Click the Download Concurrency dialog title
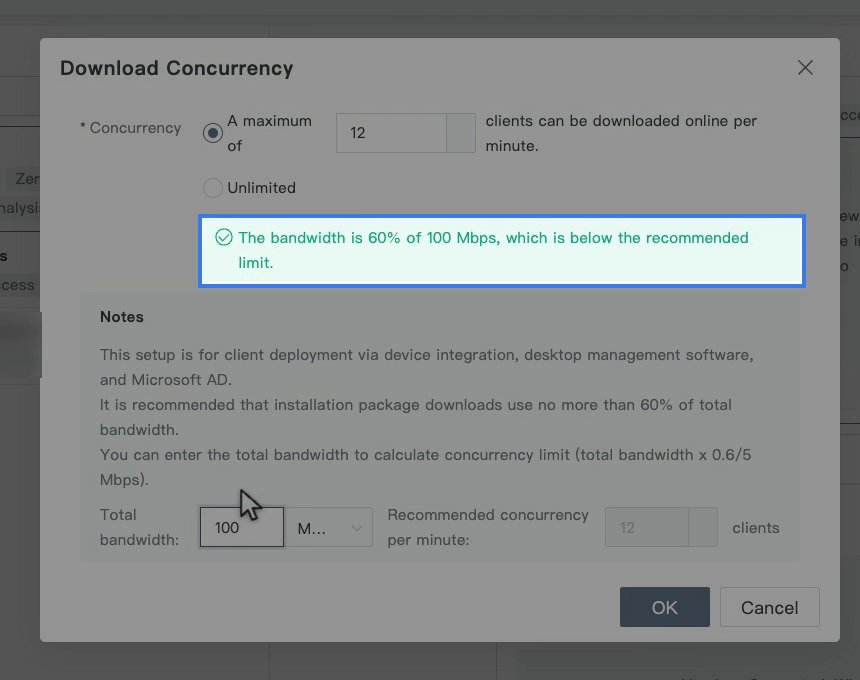The image size is (860, 680). click(177, 68)
